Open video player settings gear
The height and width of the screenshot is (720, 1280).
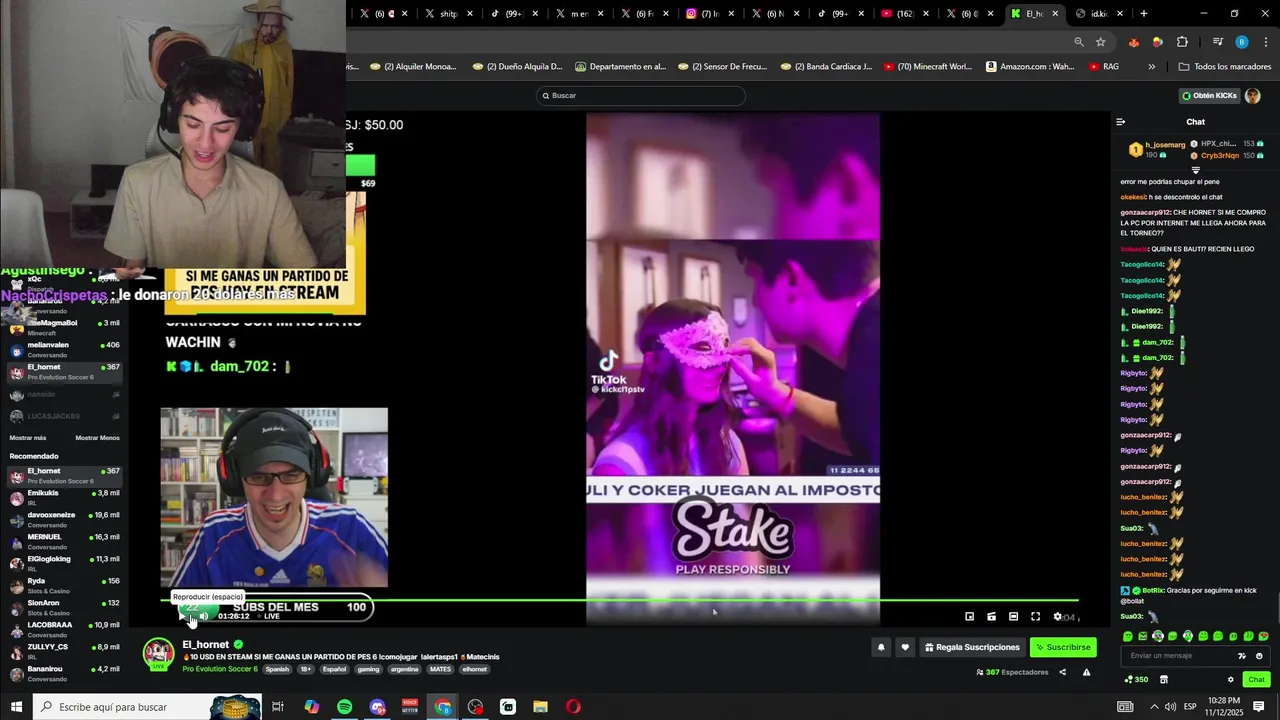pos(1057,617)
